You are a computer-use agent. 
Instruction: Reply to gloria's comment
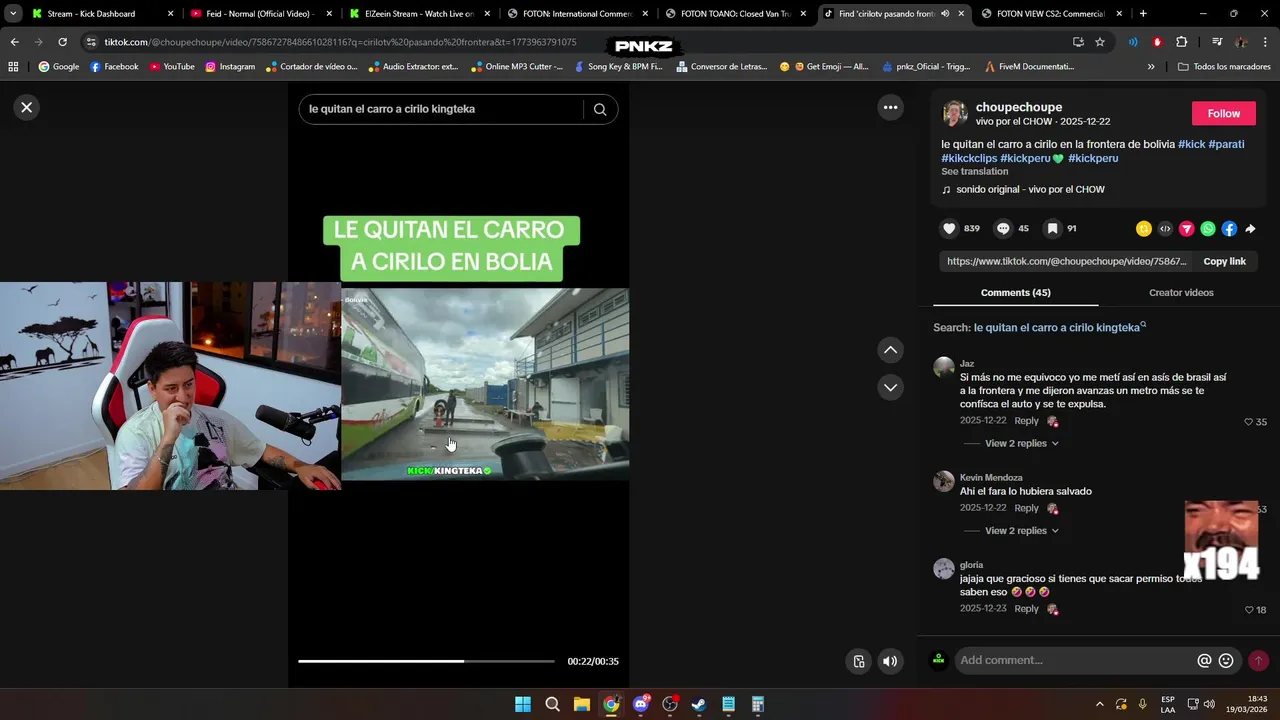point(1026,609)
